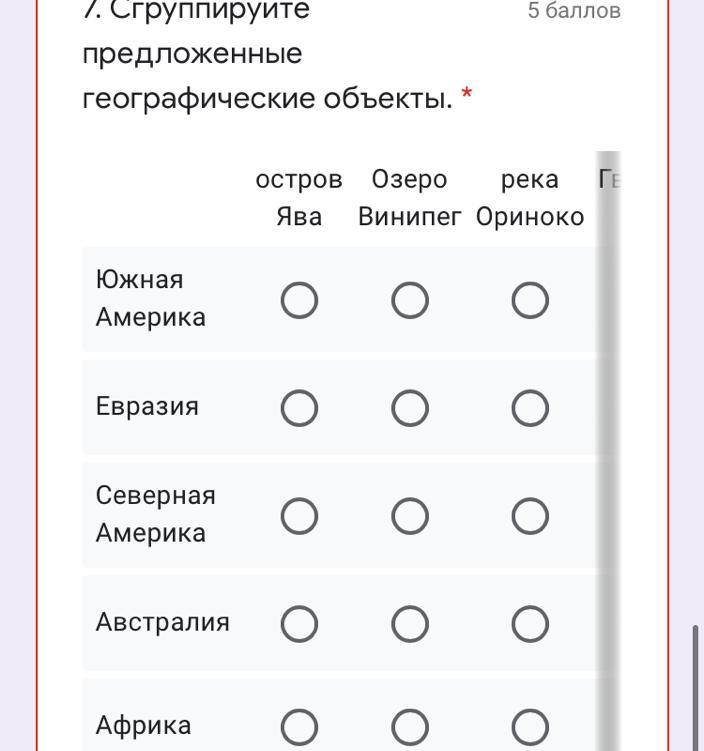Click the partially hidden fourth column header

[610, 180]
